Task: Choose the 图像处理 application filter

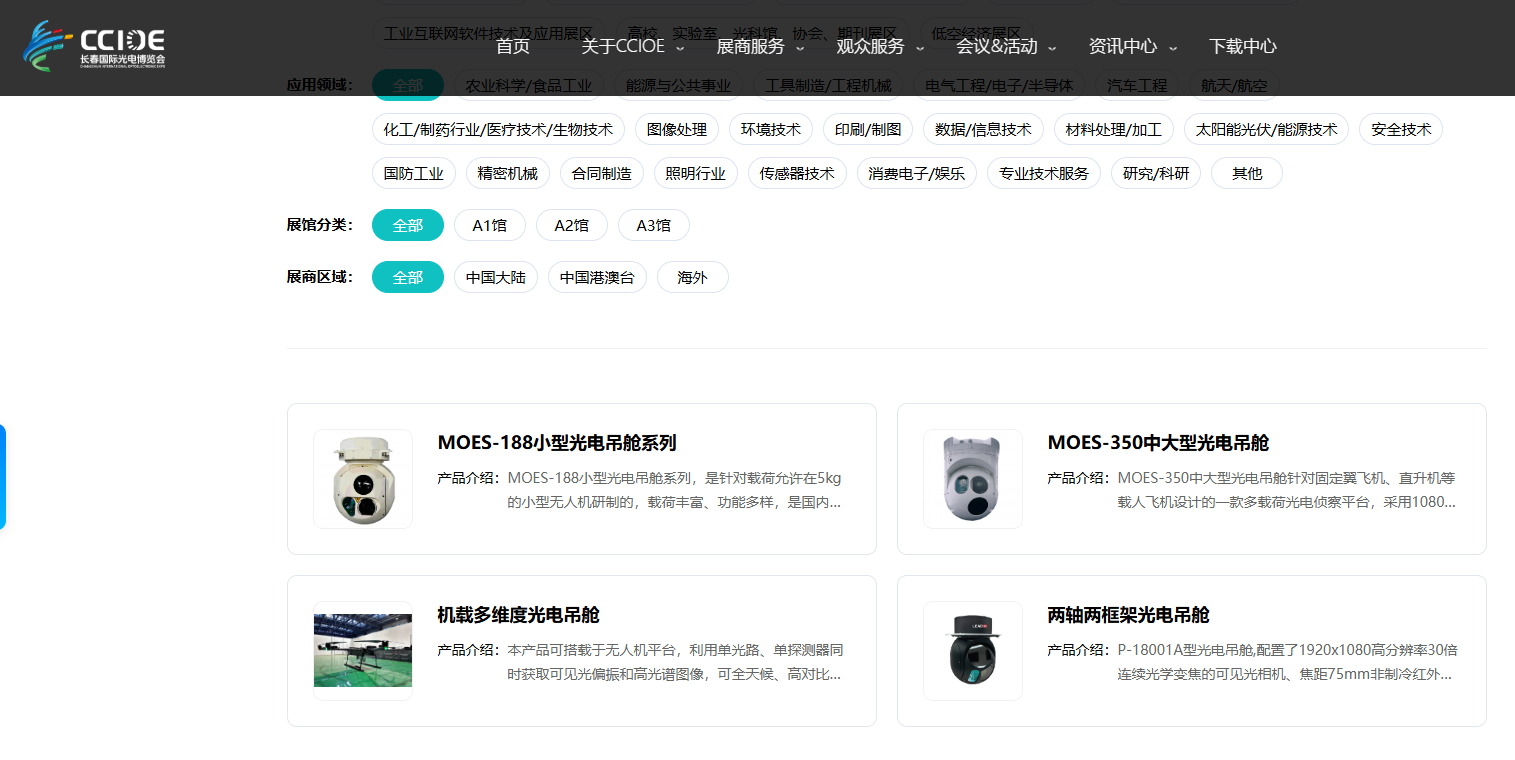Action: [676, 129]
